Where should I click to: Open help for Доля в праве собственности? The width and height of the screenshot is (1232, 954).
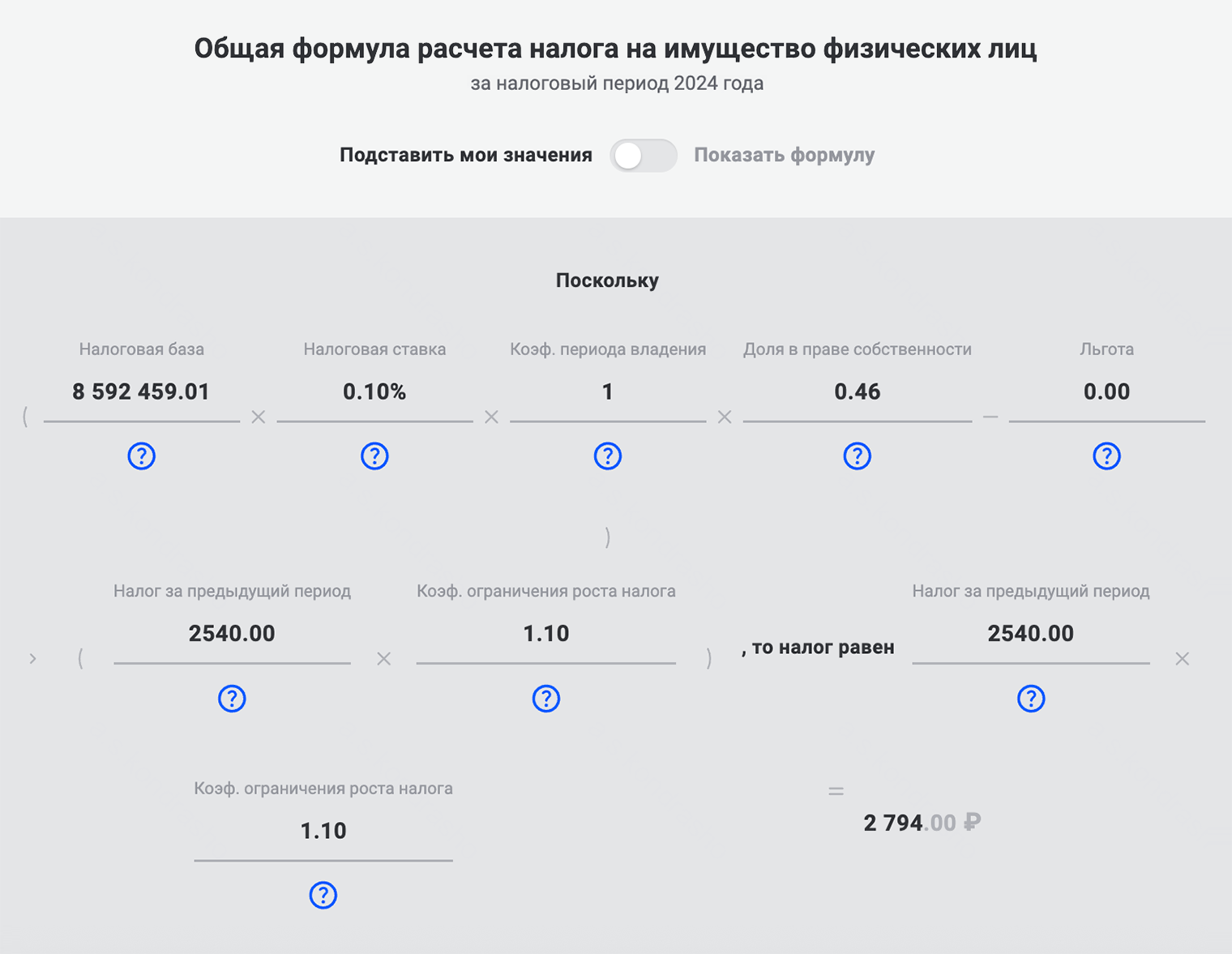pos(857,456)
